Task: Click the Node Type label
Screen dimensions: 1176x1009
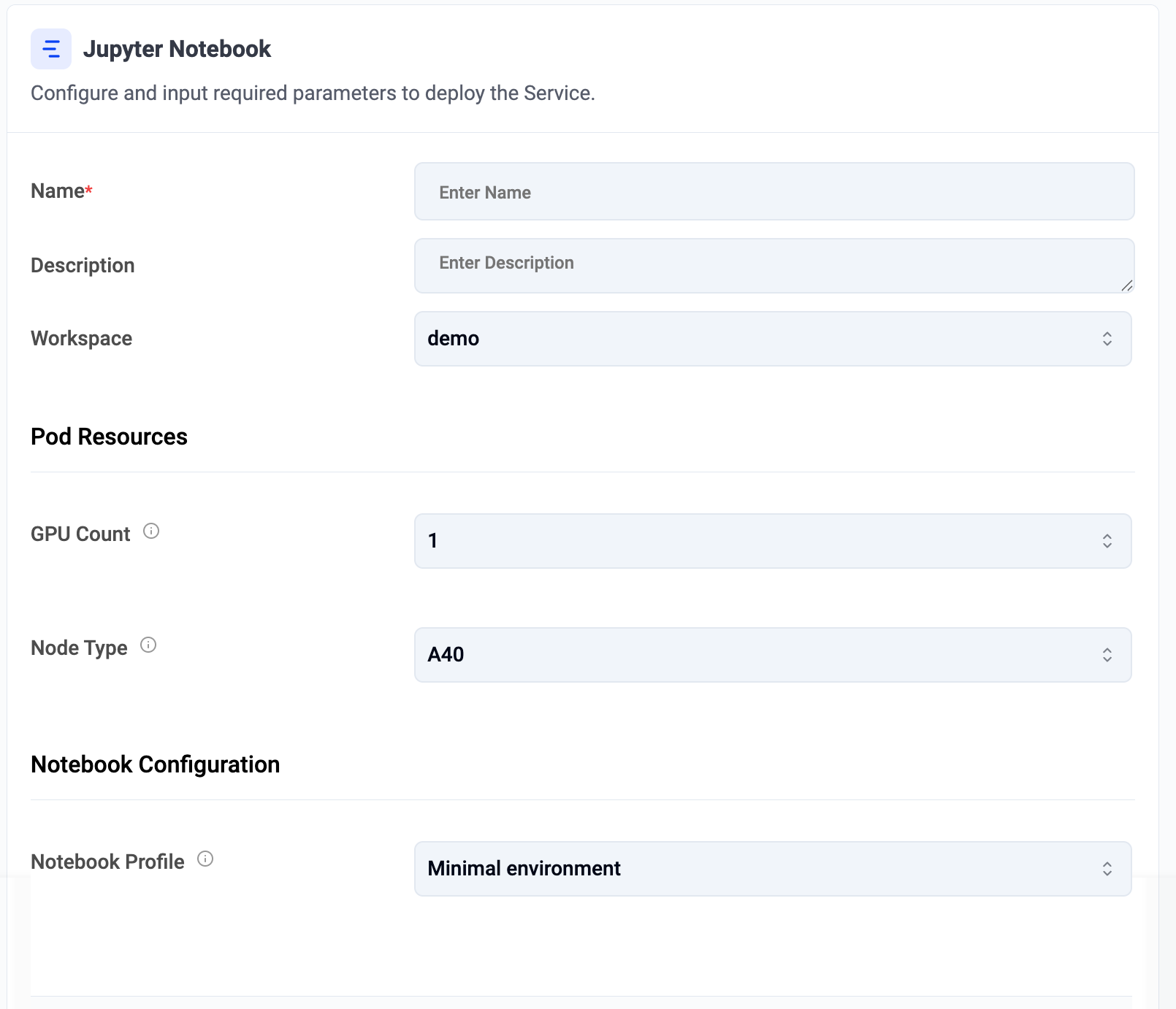Action: [79, 648]
